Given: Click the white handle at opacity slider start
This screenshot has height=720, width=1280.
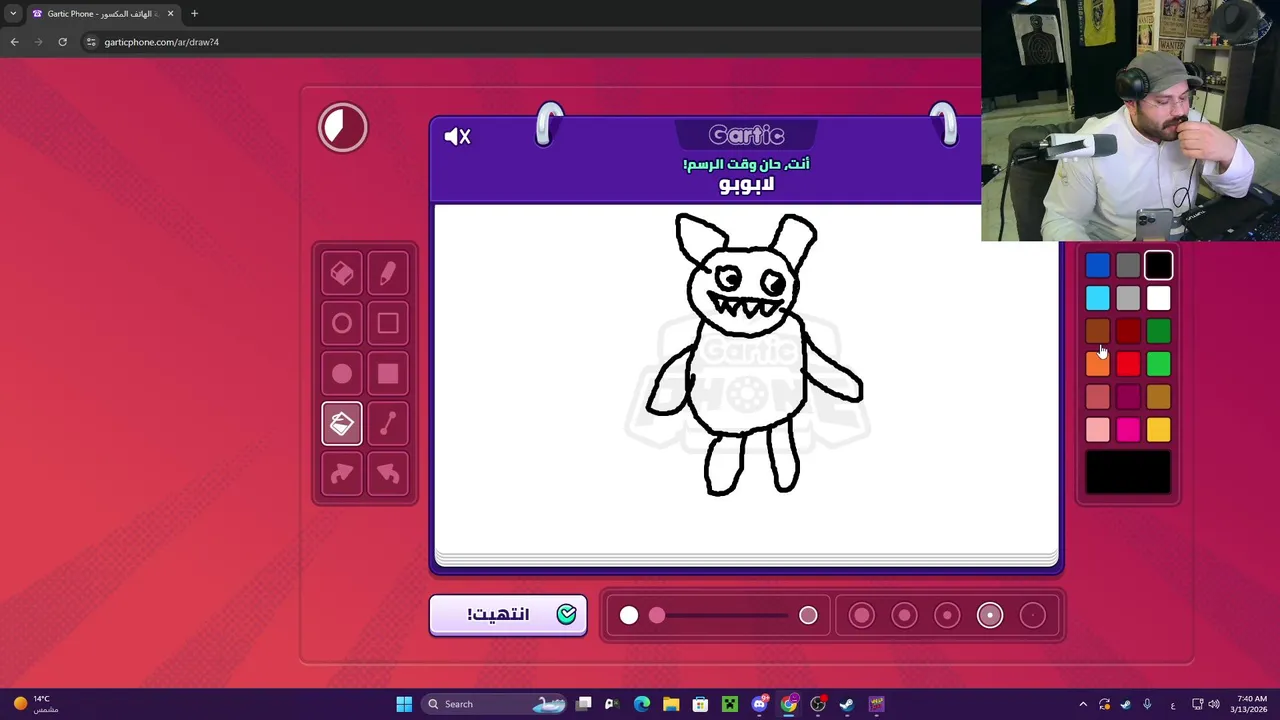Looking at the screenshot, I should pos(629,616).
